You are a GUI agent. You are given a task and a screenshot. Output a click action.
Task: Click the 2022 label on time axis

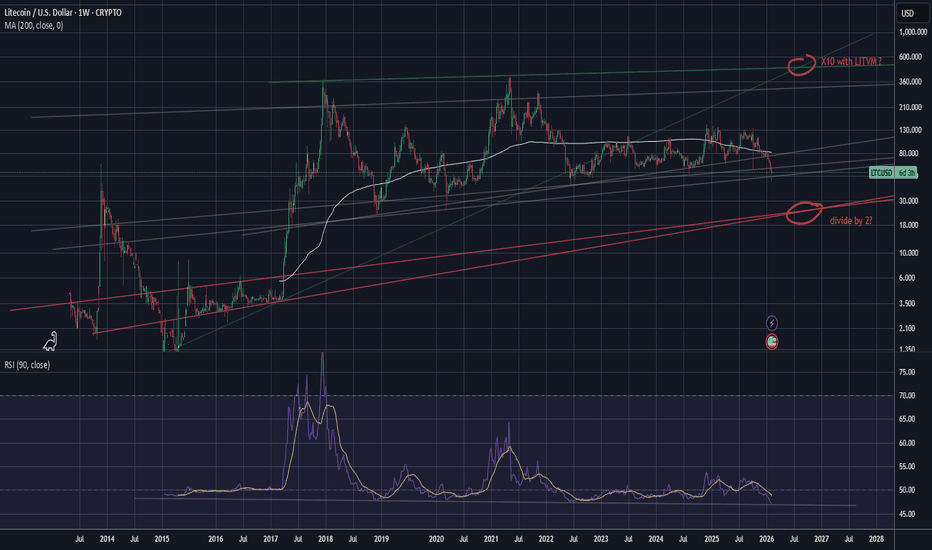(x=546, y=539)
